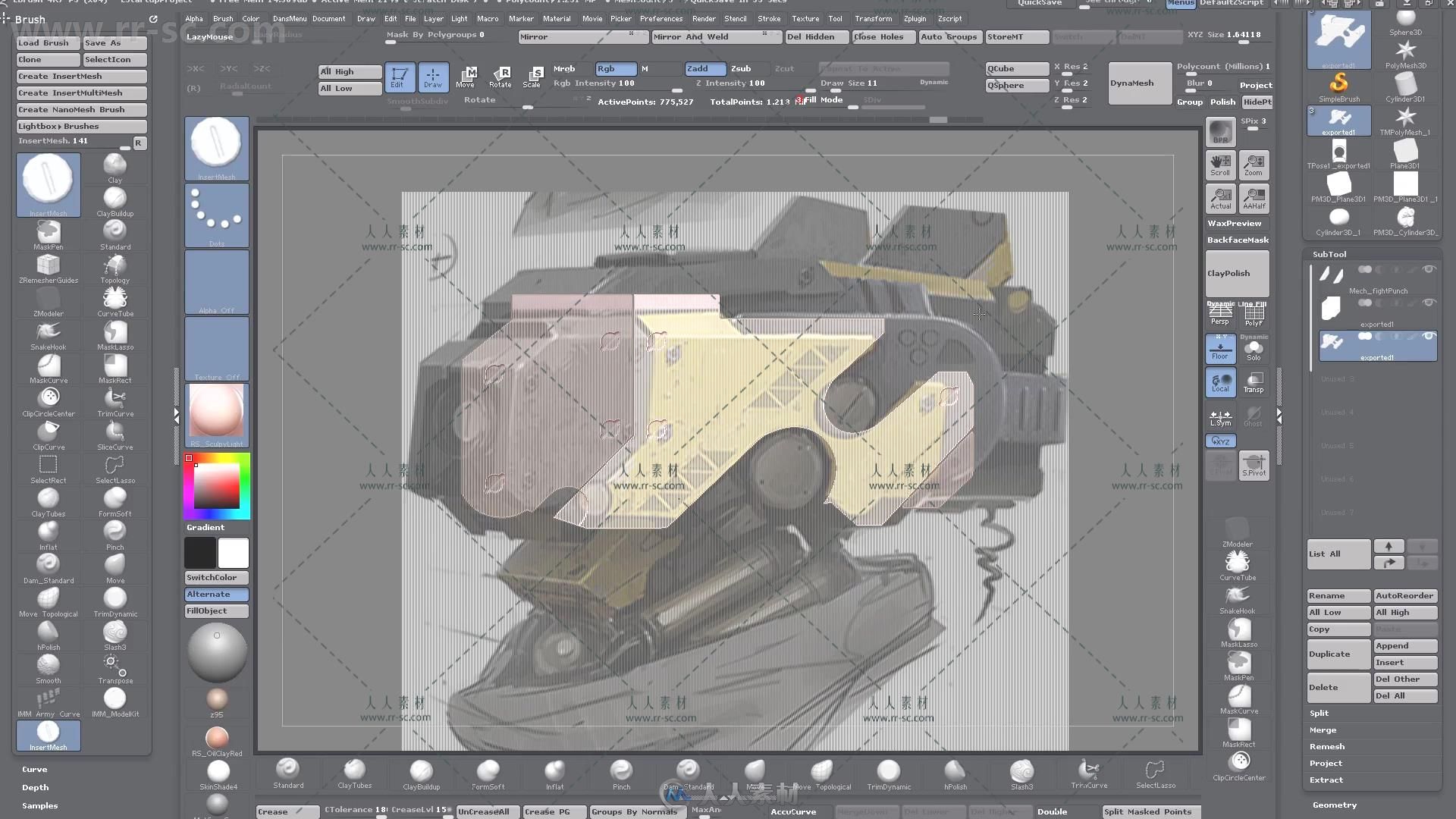This screenshot has height=819, width=1456.
Task: Open the RS_SculptyLight material thumbnail
Action: click(x=217, y=415)
